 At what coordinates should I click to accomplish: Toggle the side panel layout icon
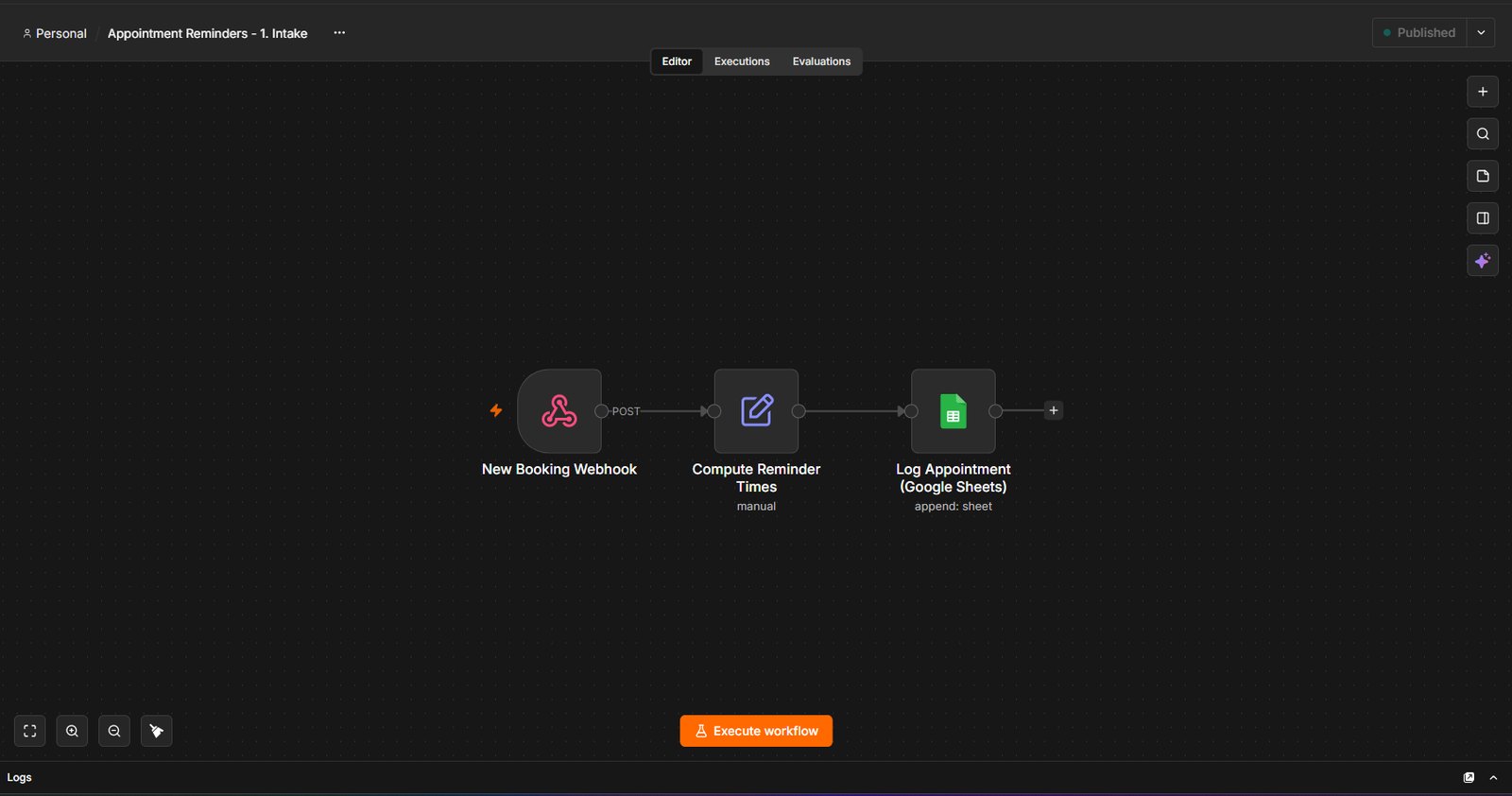tap(1483, 218)
